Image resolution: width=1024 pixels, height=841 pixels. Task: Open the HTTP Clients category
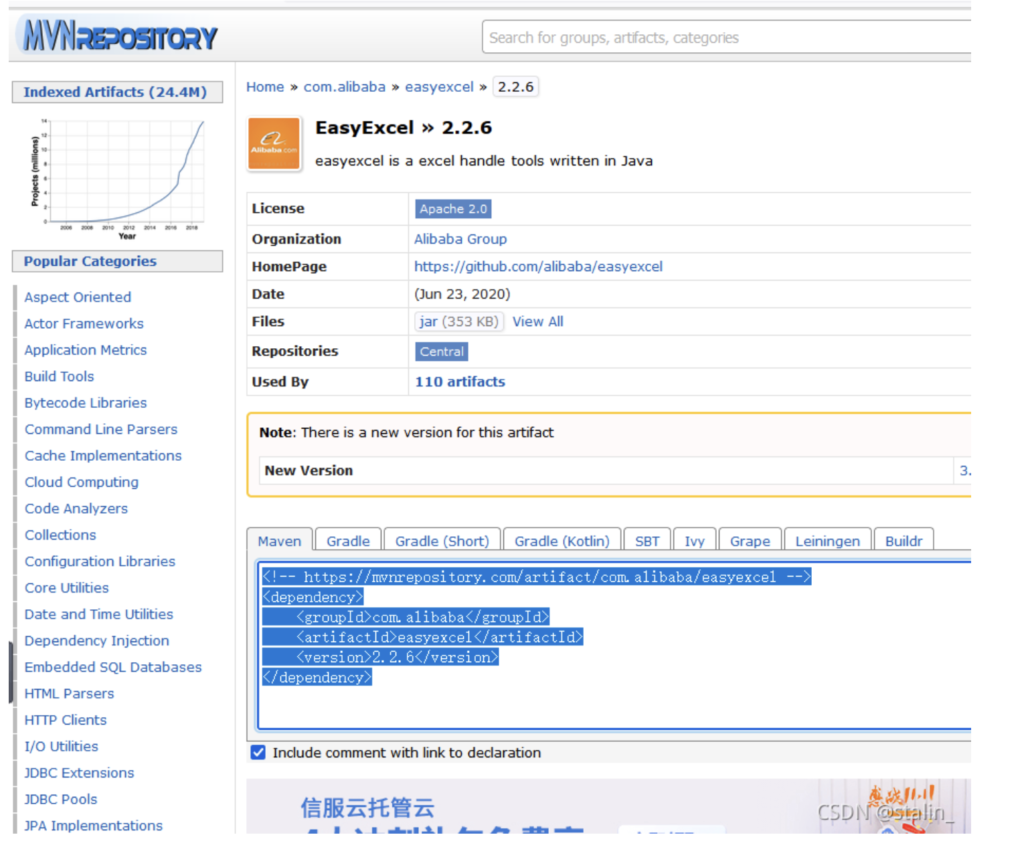pos(65,720)
